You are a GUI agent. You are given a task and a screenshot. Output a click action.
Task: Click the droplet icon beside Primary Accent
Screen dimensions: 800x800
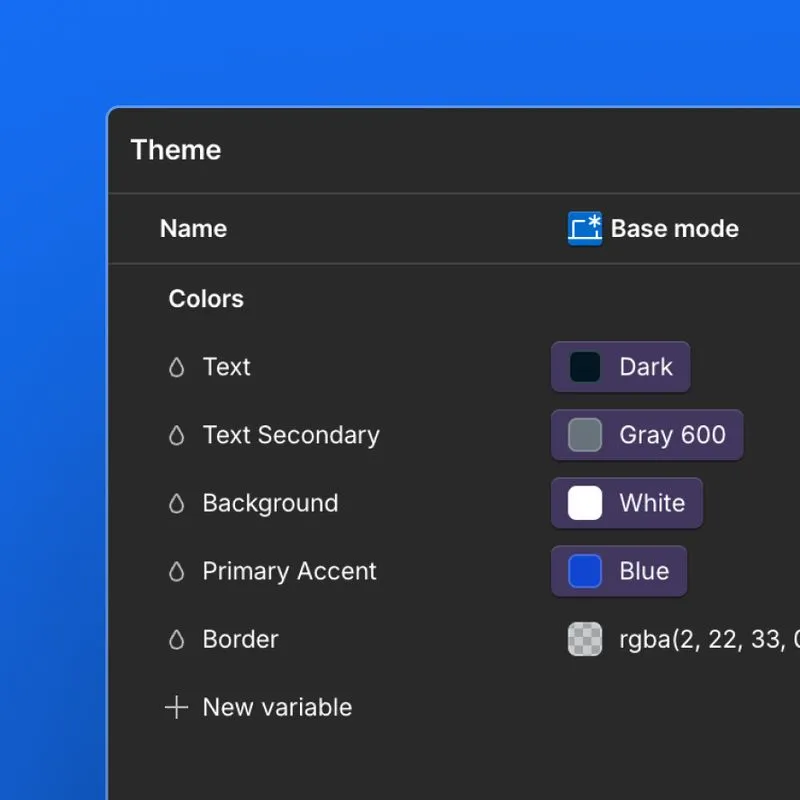pos(177,572)
